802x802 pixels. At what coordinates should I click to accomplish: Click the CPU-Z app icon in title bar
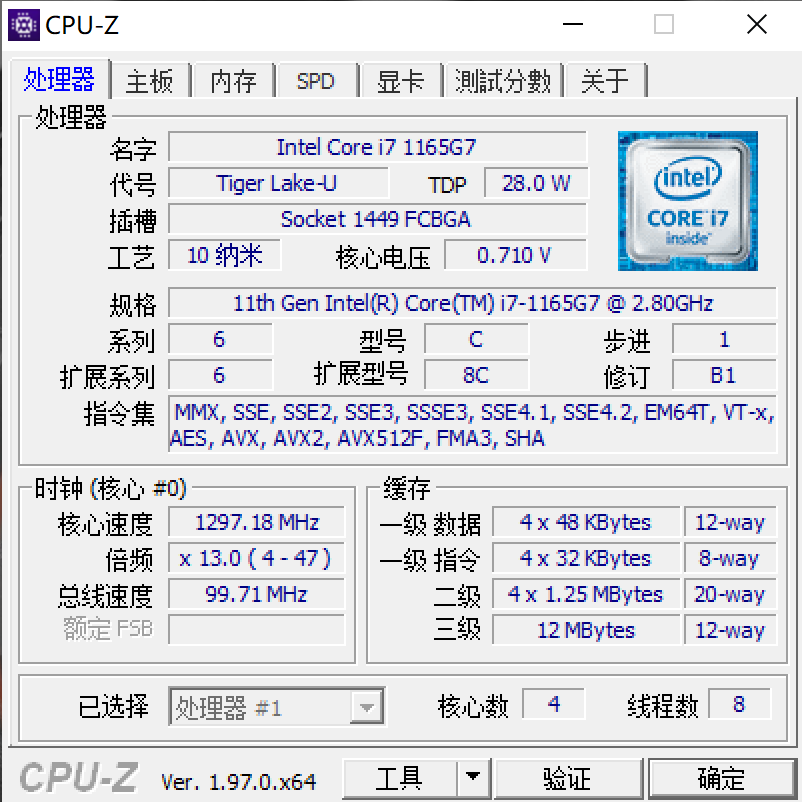pyautogui.click(x=24, y=25)
